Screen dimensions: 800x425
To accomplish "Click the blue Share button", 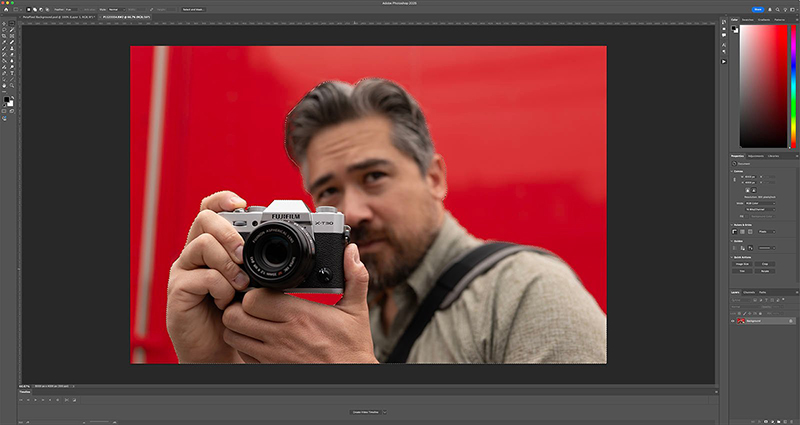I will [758, 9].
